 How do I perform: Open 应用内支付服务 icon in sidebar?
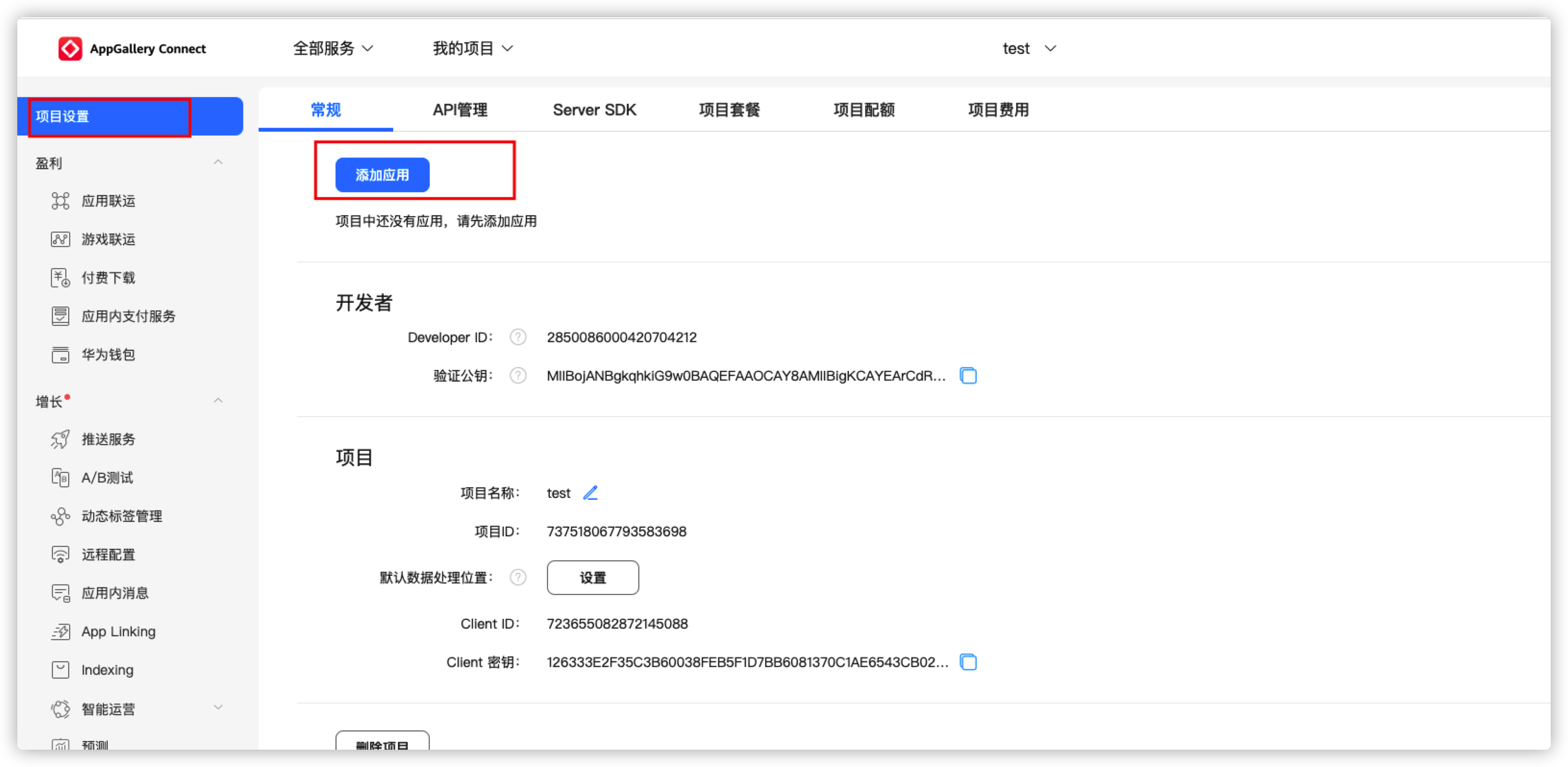pos(60,316)
